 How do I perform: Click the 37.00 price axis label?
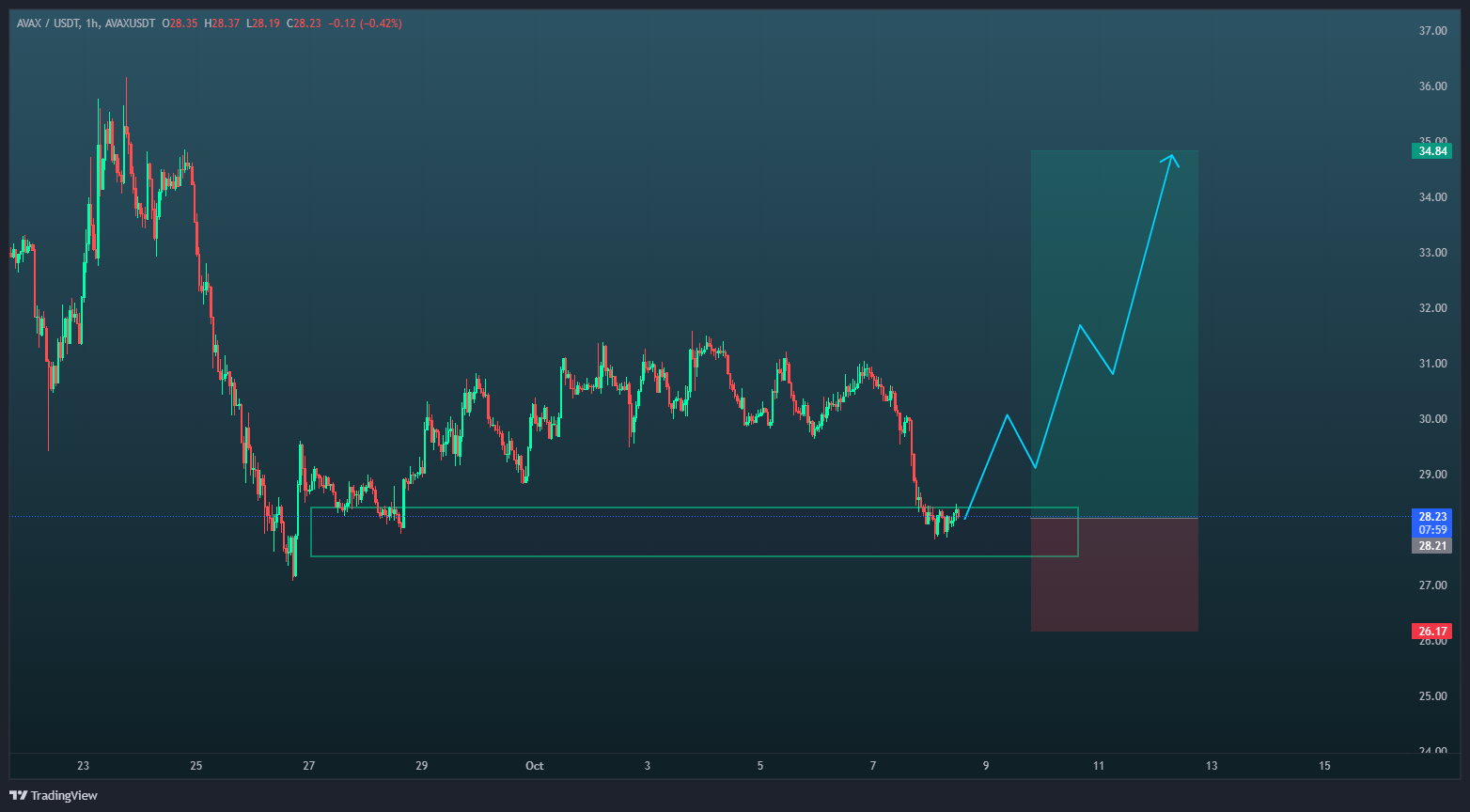point(1432,31)
